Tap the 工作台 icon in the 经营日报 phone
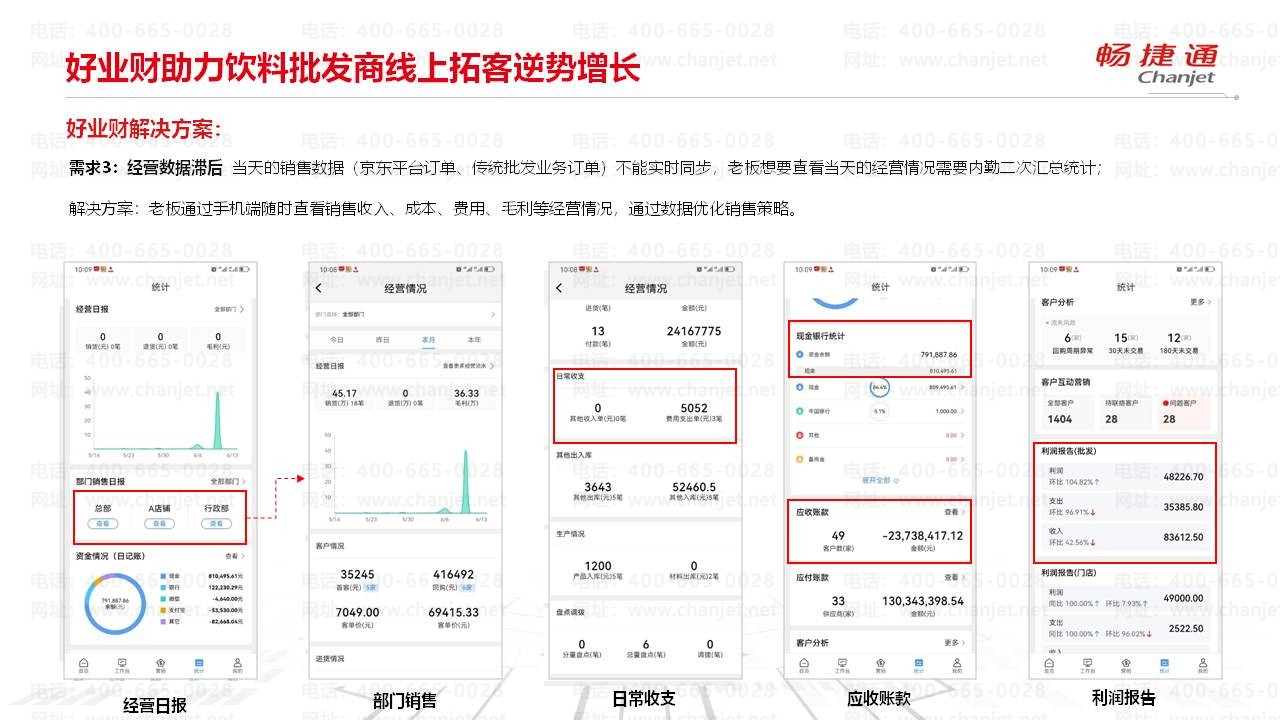This screenshot has height=720, width=1280. click(122, 664)
